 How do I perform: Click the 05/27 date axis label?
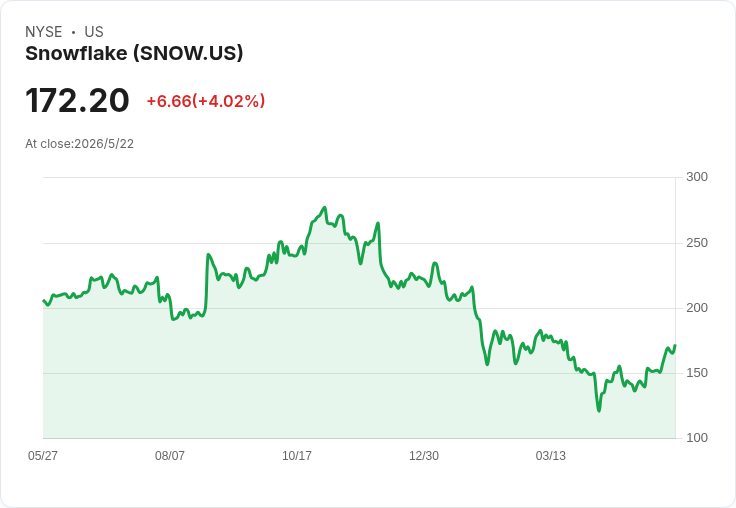[43, 455]
